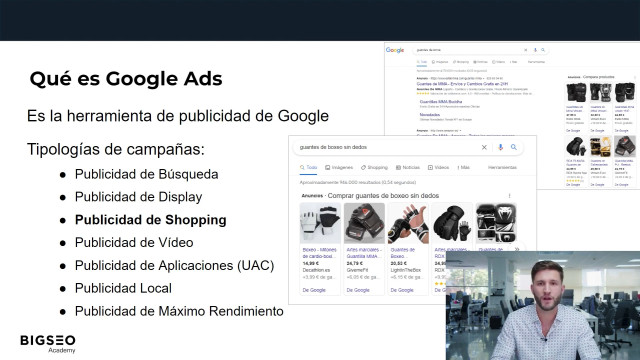Open the three-dot menu beside 'Comprar guantes de boxeo'

(x=509, y=196)
